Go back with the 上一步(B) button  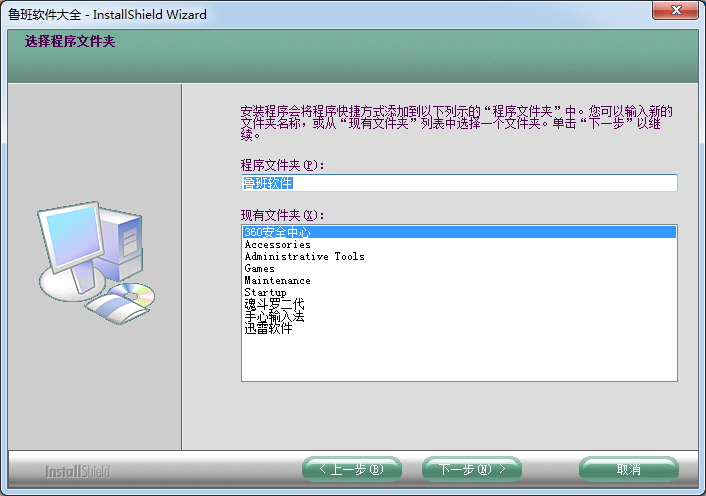[x=351, y=469]
